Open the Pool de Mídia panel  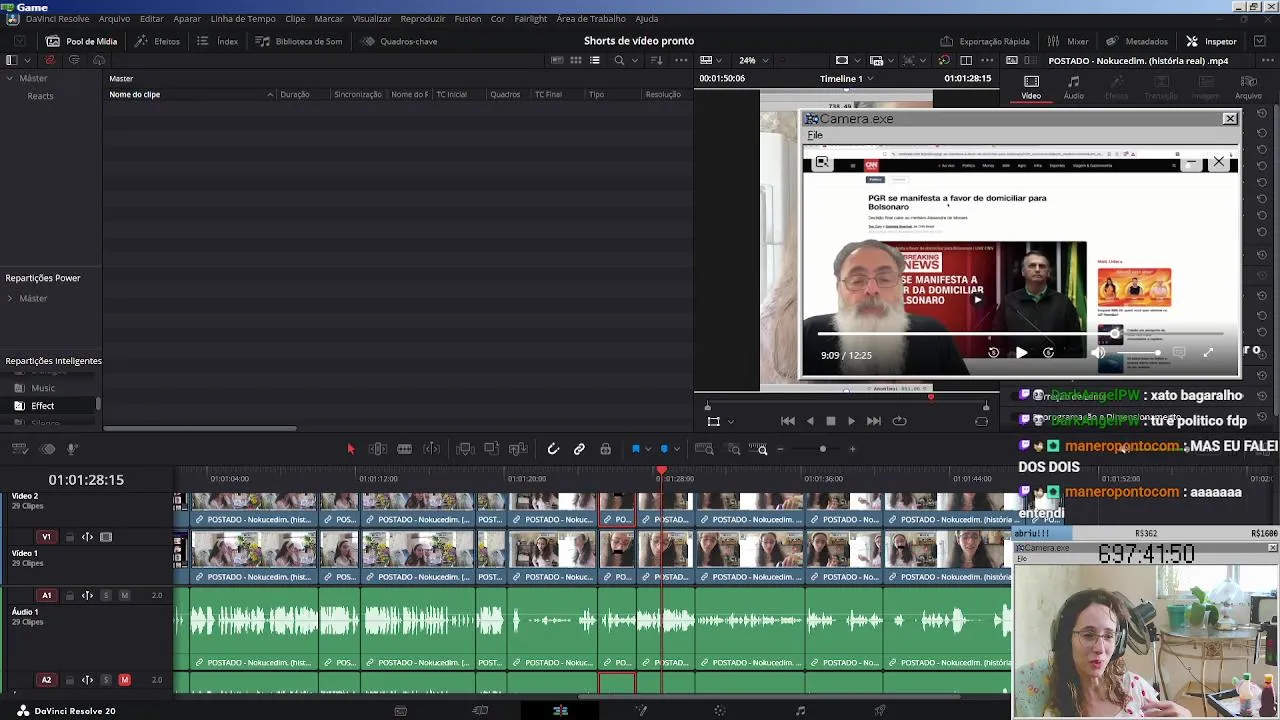tap(81, 41)
